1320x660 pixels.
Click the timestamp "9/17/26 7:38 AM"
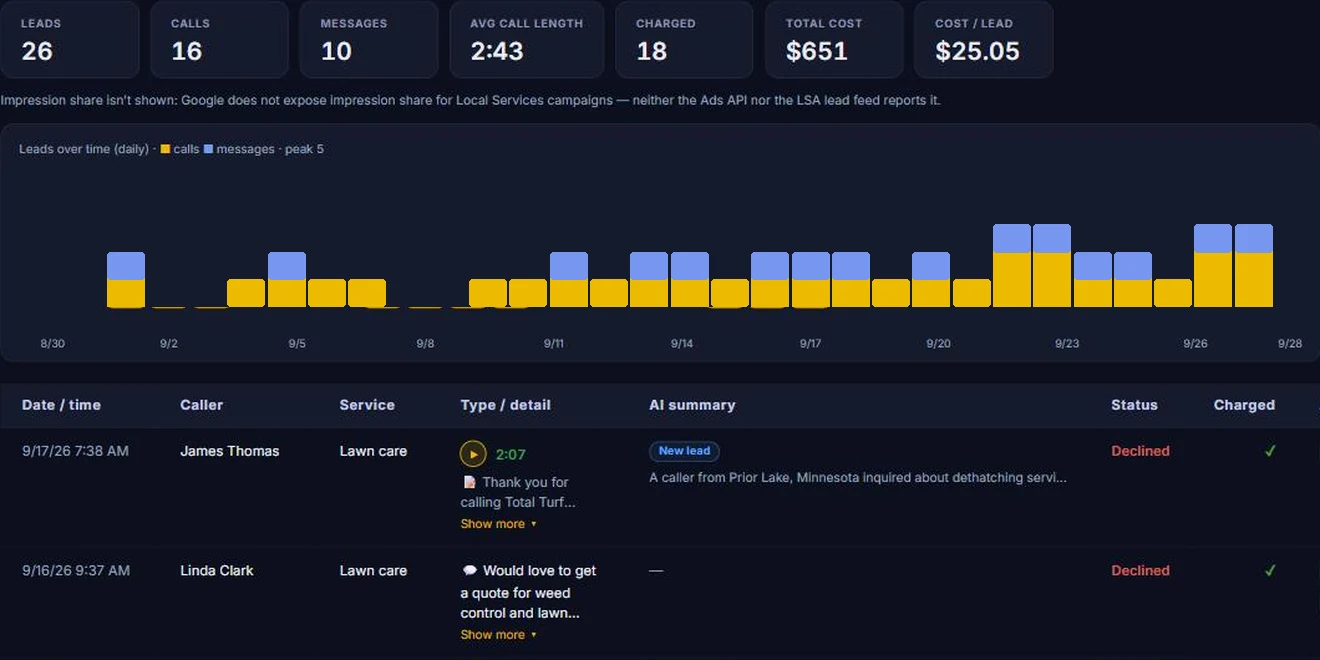pos(75,451)
